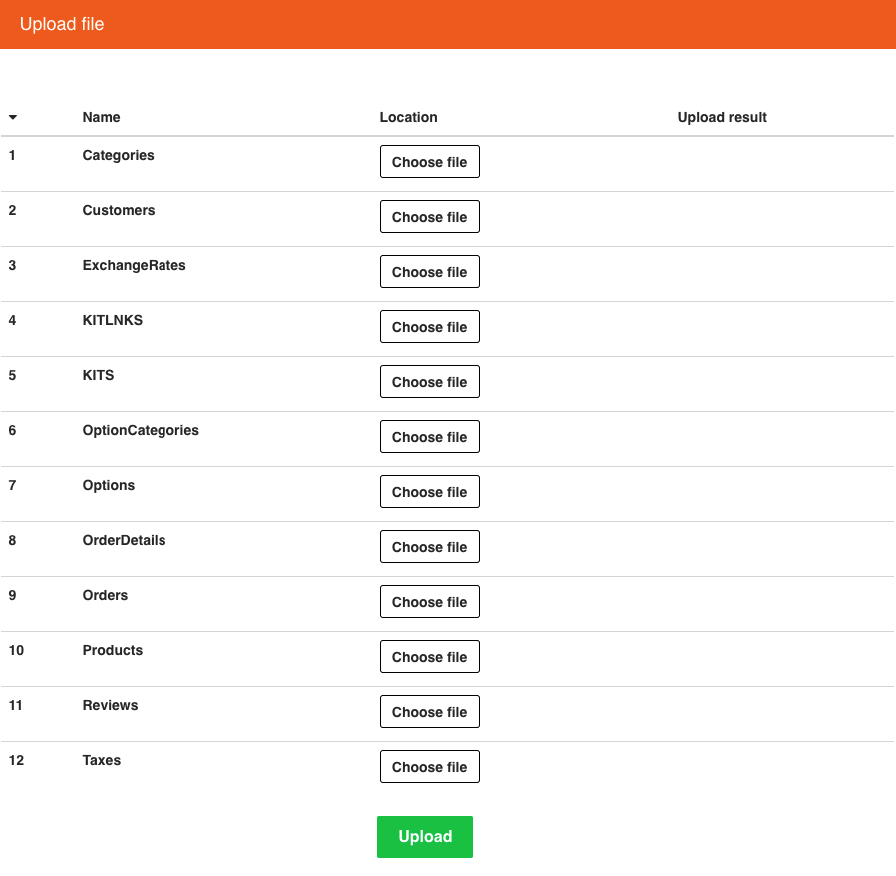Choose file for Customers row
This screenshot has width=896, height=876.
pyautogui.click(x=430, y=217)
